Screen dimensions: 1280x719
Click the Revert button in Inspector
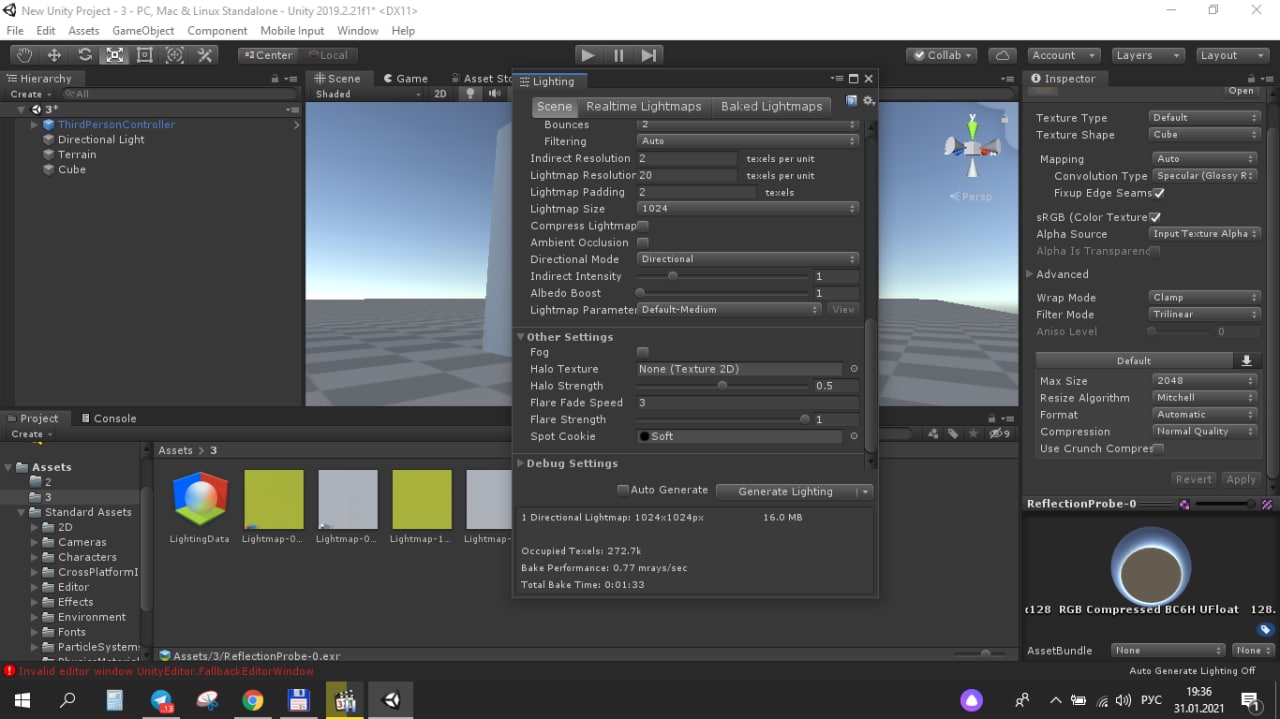1194,479
